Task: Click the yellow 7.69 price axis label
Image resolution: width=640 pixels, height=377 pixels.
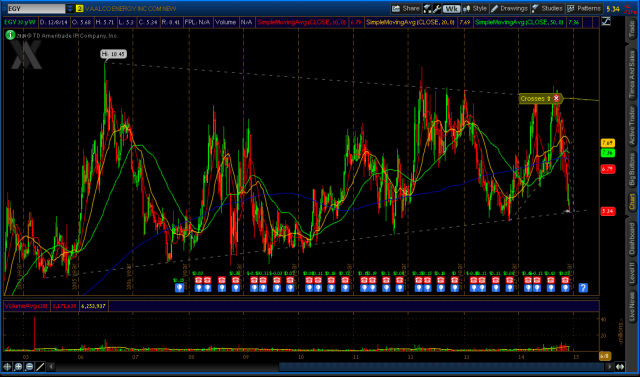Action: point(608,143)
